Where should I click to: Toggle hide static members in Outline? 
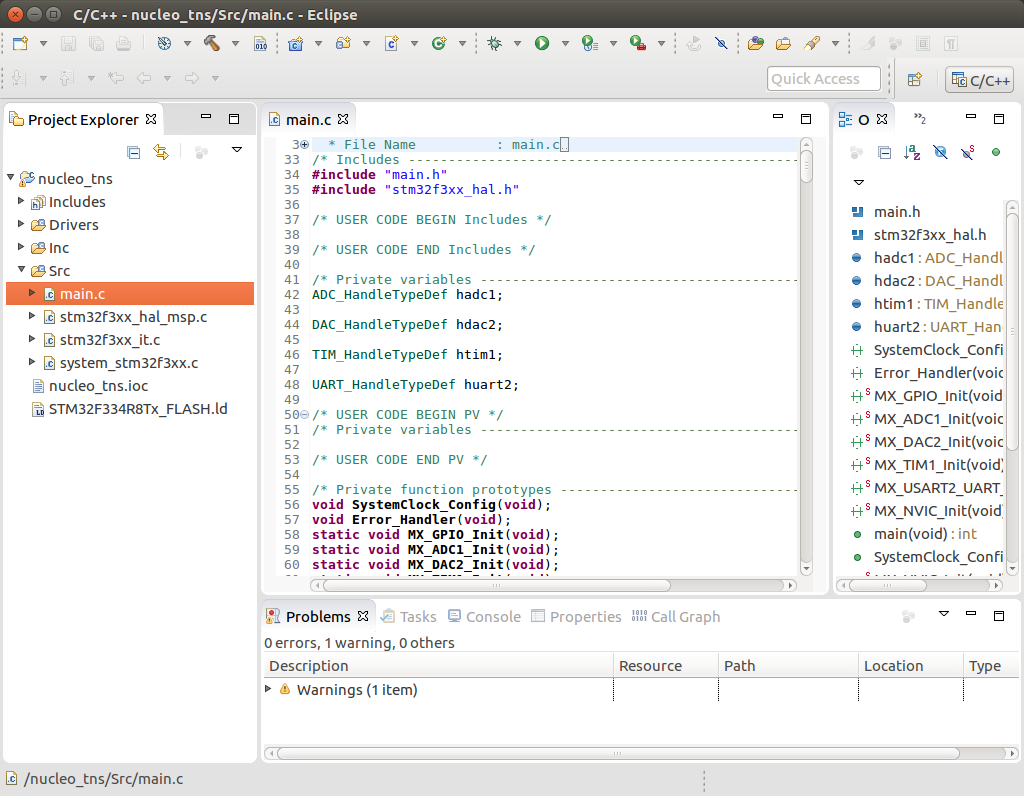(967, 152)
